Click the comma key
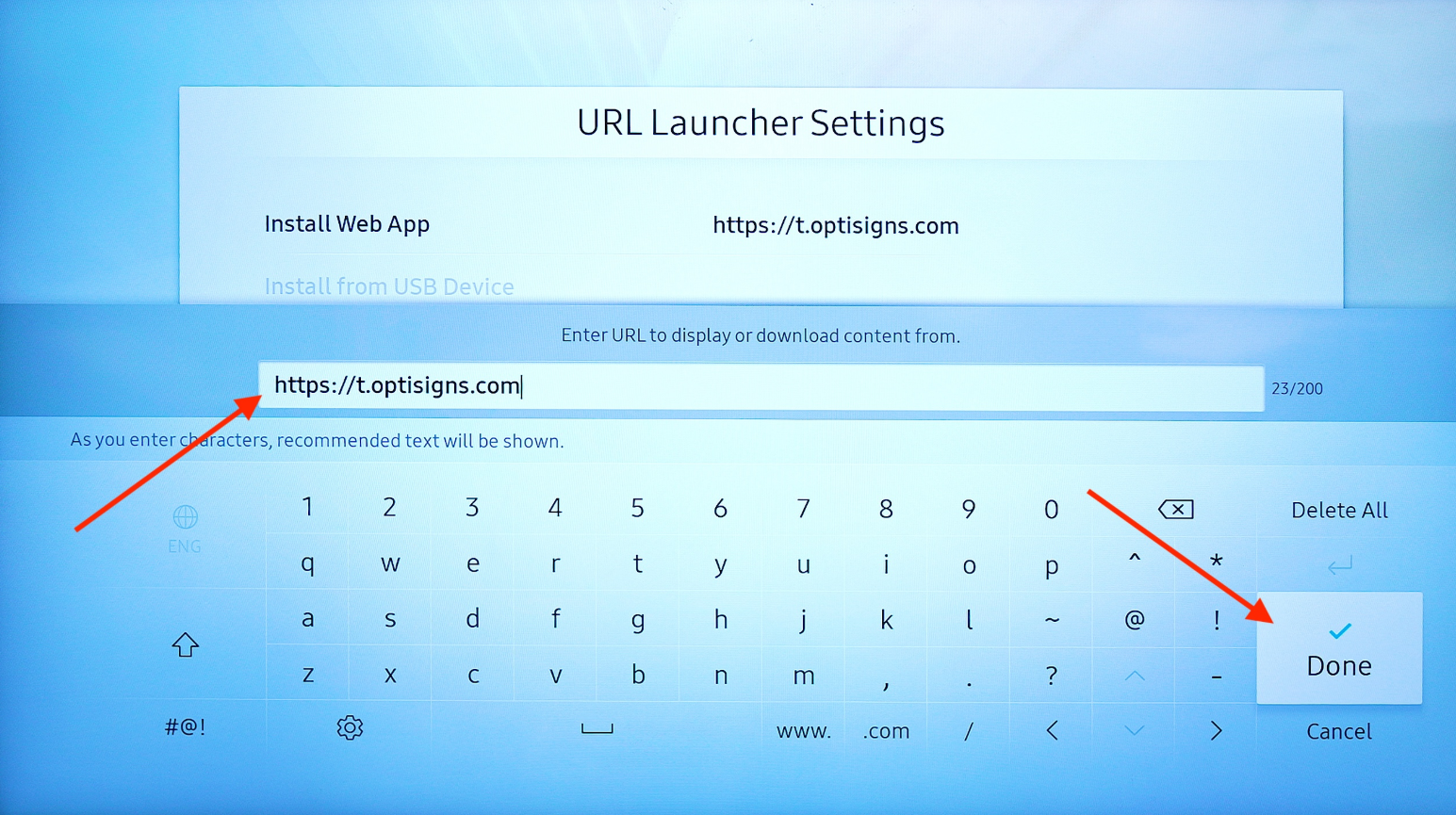1456x815 pixels. pos(886,684)
